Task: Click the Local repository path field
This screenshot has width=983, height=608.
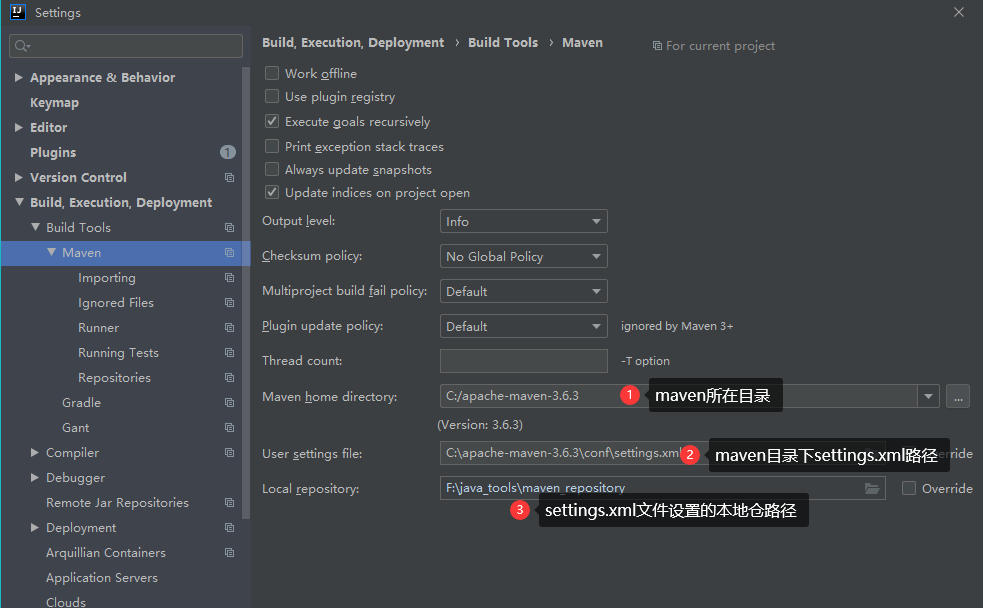Action: tap(663, 488)
